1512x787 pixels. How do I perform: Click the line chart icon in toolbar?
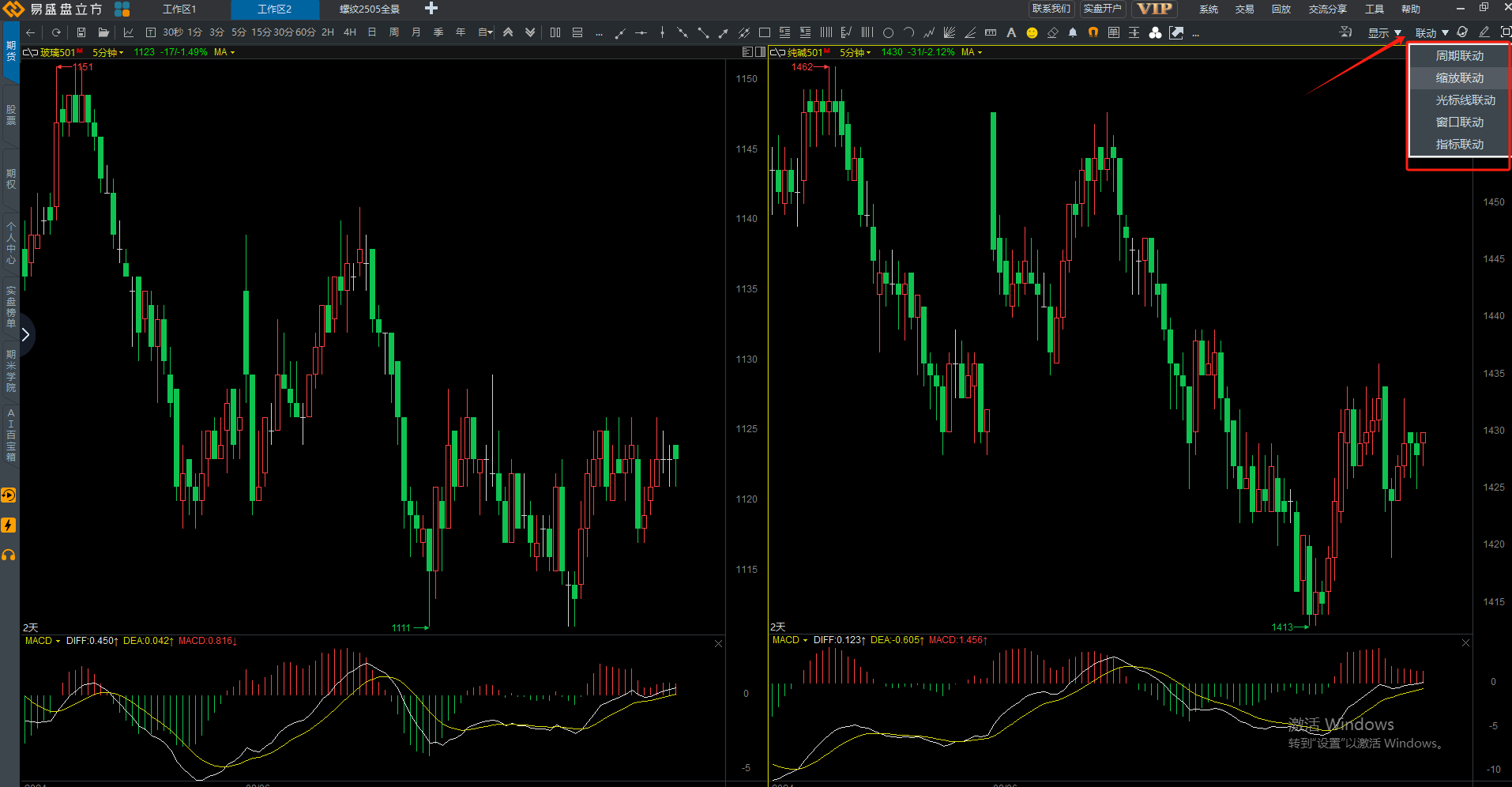pyautogui.click(x=129, y=32)
